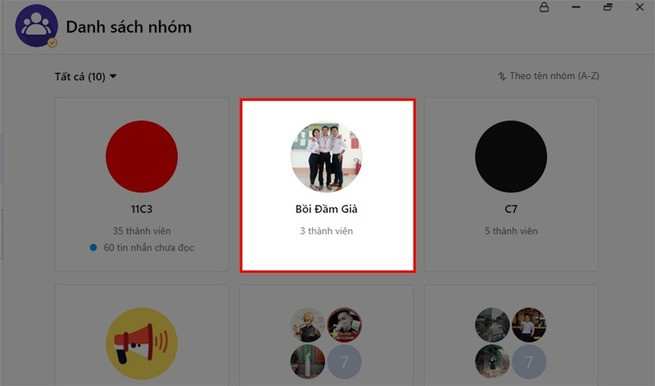This screenshot has height=386, width=655.
Task: Open the Theo tên nhóm (A-Z) sort menu
Action: (548, 76)
